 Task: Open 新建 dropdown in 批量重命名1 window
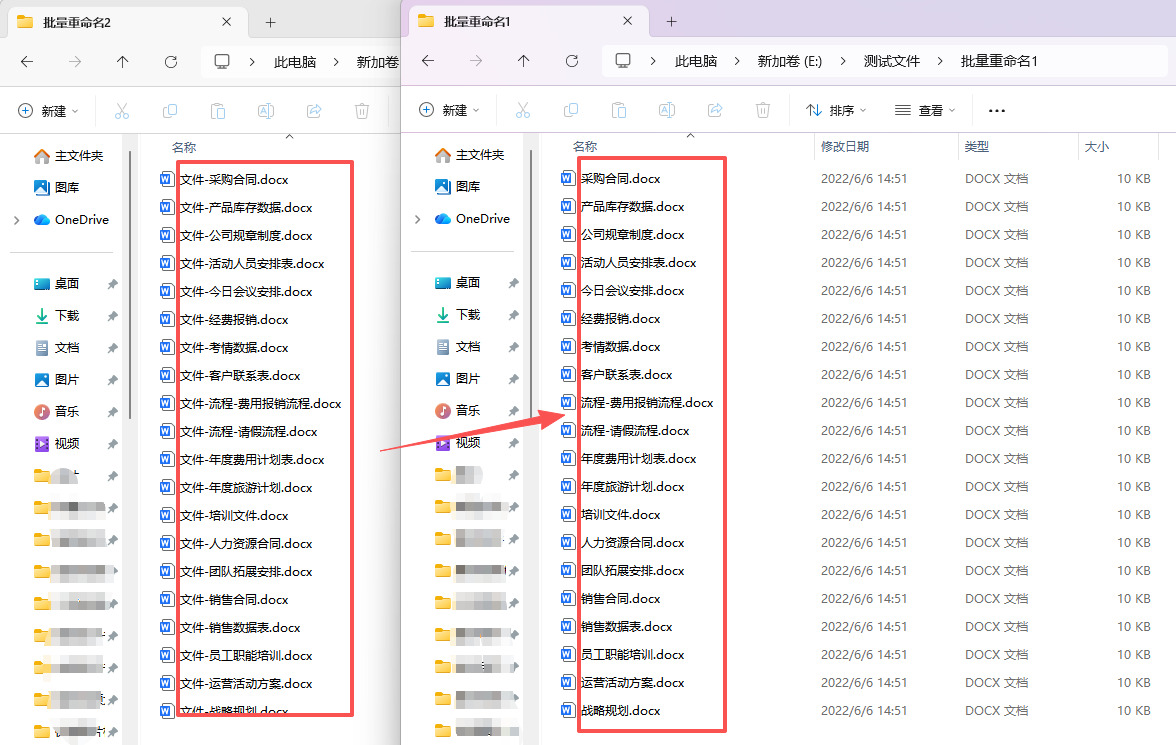448,110
